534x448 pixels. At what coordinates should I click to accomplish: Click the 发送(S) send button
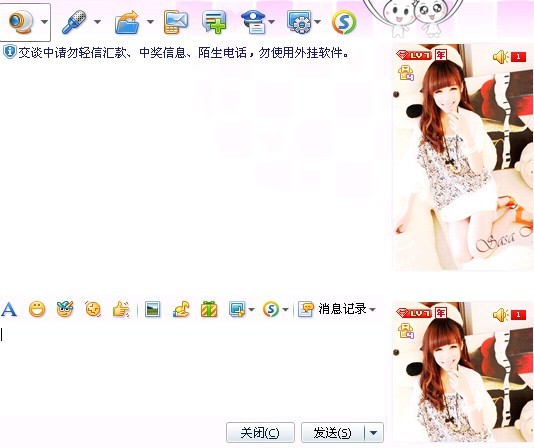[332, 433]
